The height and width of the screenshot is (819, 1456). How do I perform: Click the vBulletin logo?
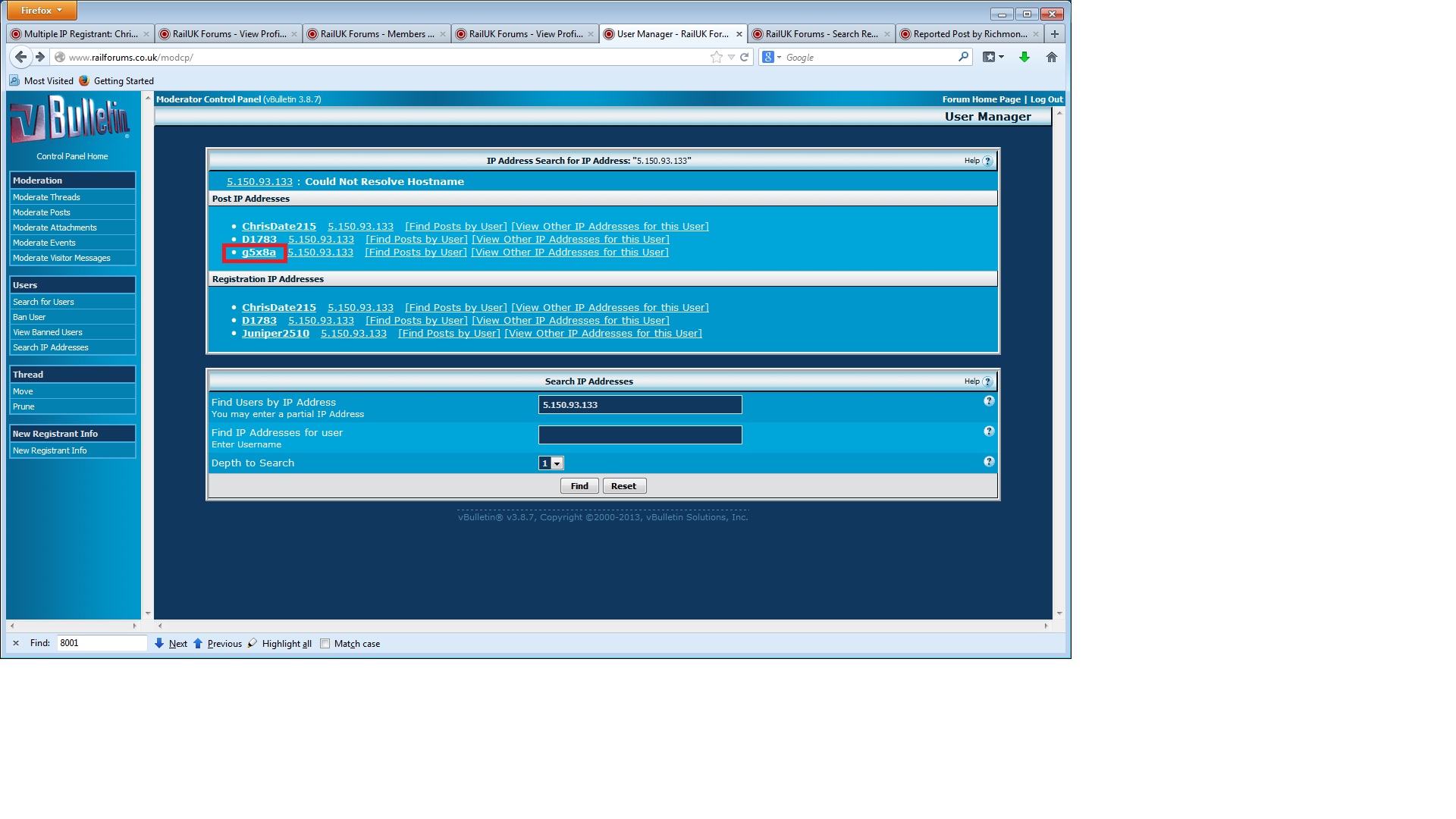pyautogui.click(x=71, y=119)
